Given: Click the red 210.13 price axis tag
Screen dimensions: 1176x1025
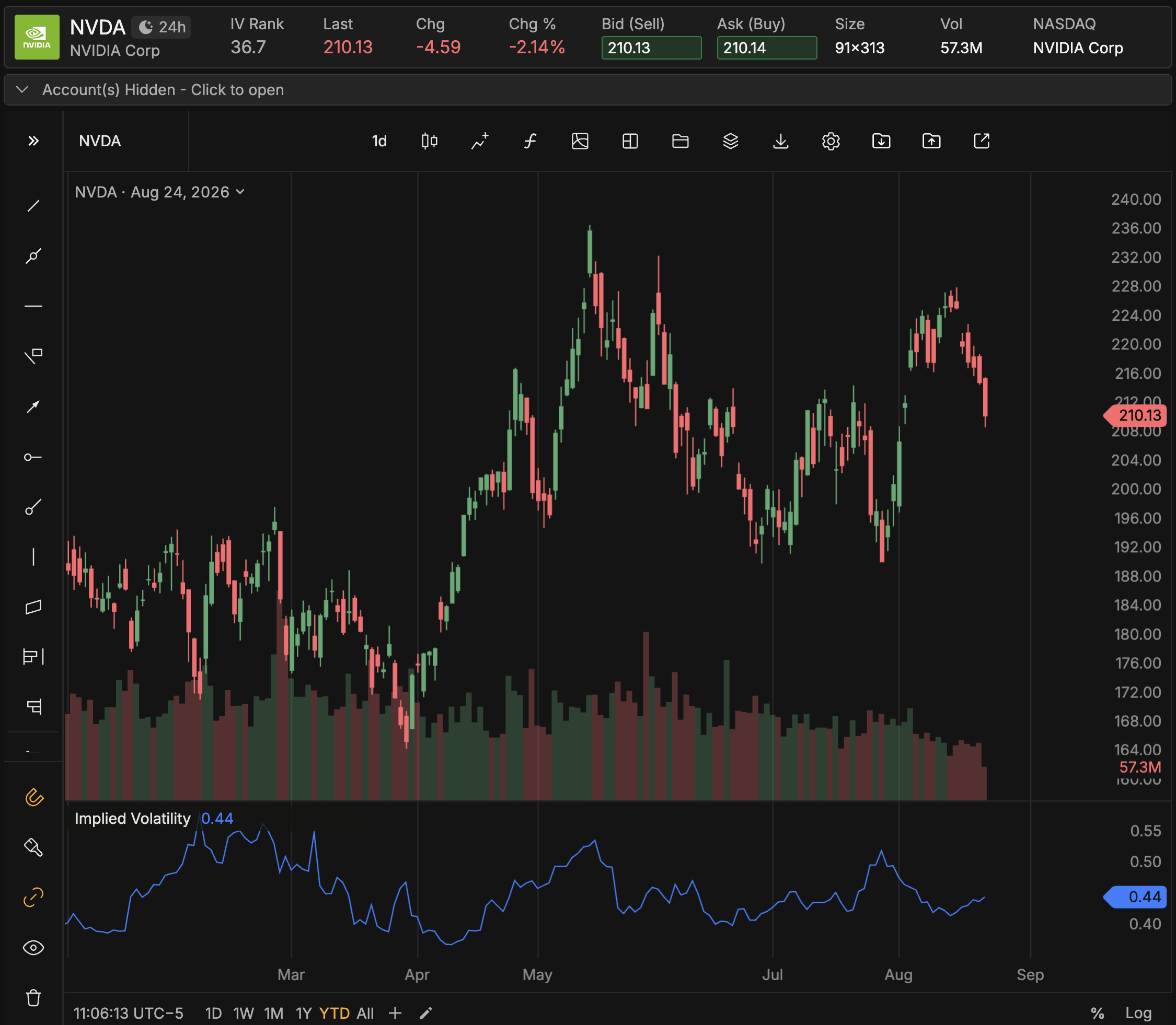Looking at the screenshot, I should point(1135,415).
